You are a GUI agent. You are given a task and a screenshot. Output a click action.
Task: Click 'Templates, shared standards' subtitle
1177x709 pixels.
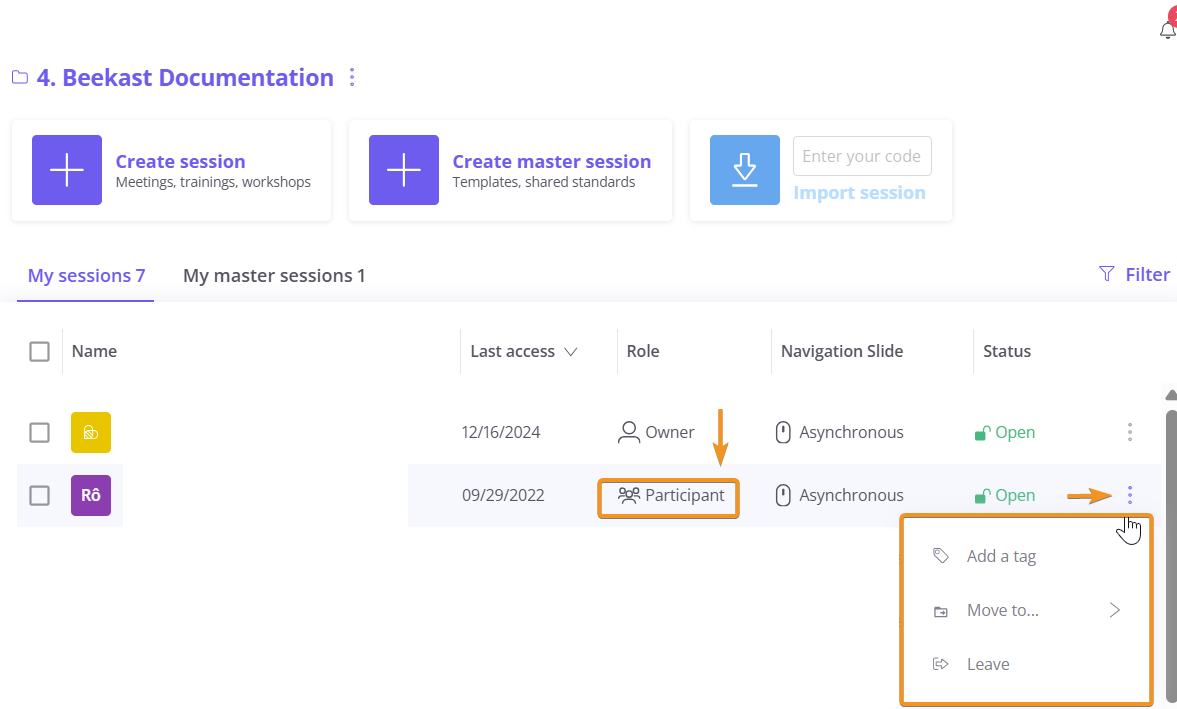(544, 182)
